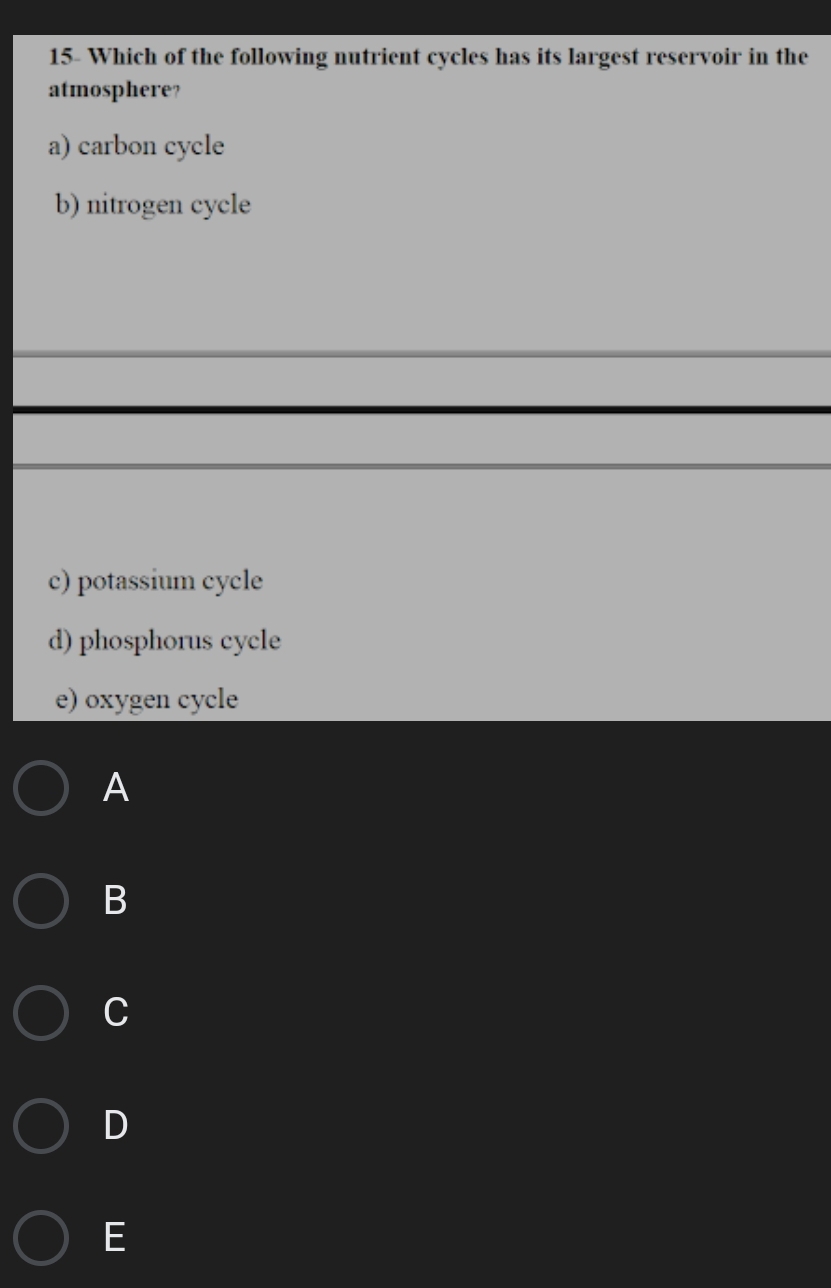Click the 'a) carbon cycle' option text
Screen dimensions: 831x1288
pyautogui.click(x=136, y=147)
